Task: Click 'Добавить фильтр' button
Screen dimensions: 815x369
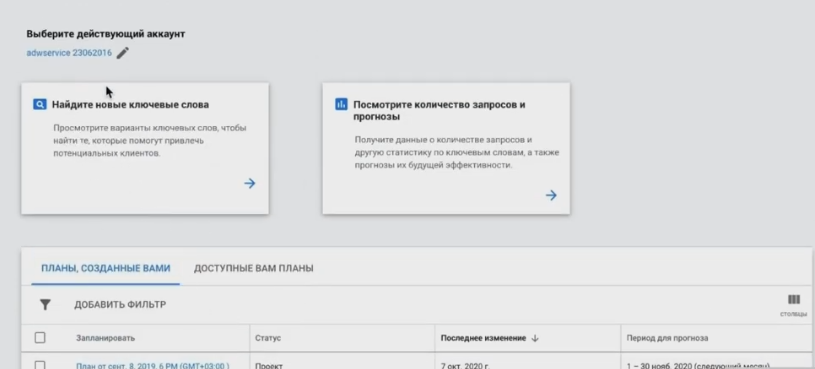Action: pyautogui.click(x=120, y=305)
